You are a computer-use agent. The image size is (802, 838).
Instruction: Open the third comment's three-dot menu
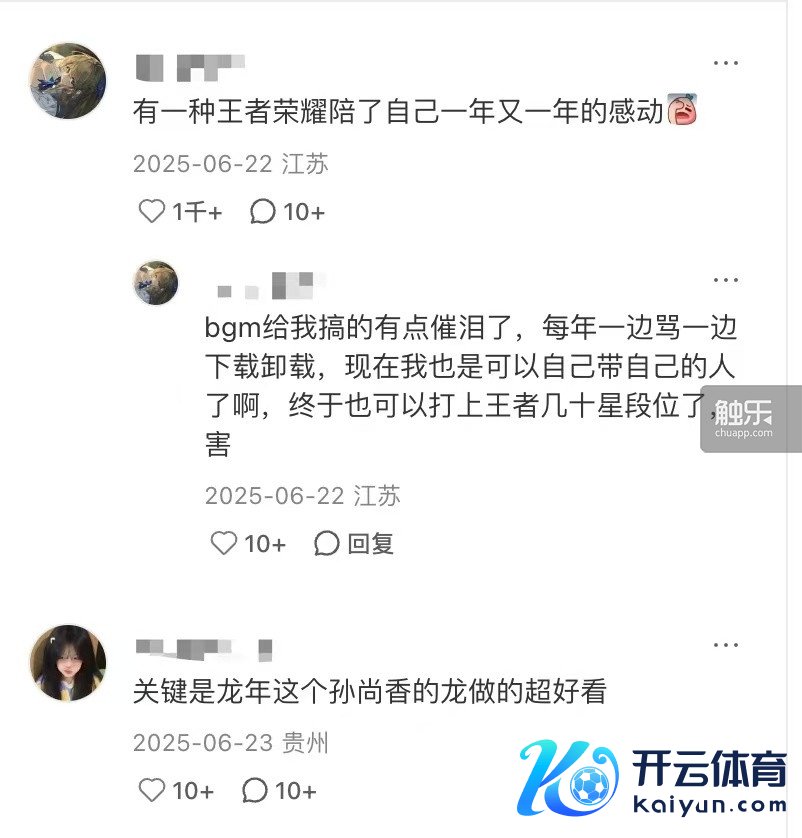click(x=726, y=645)
